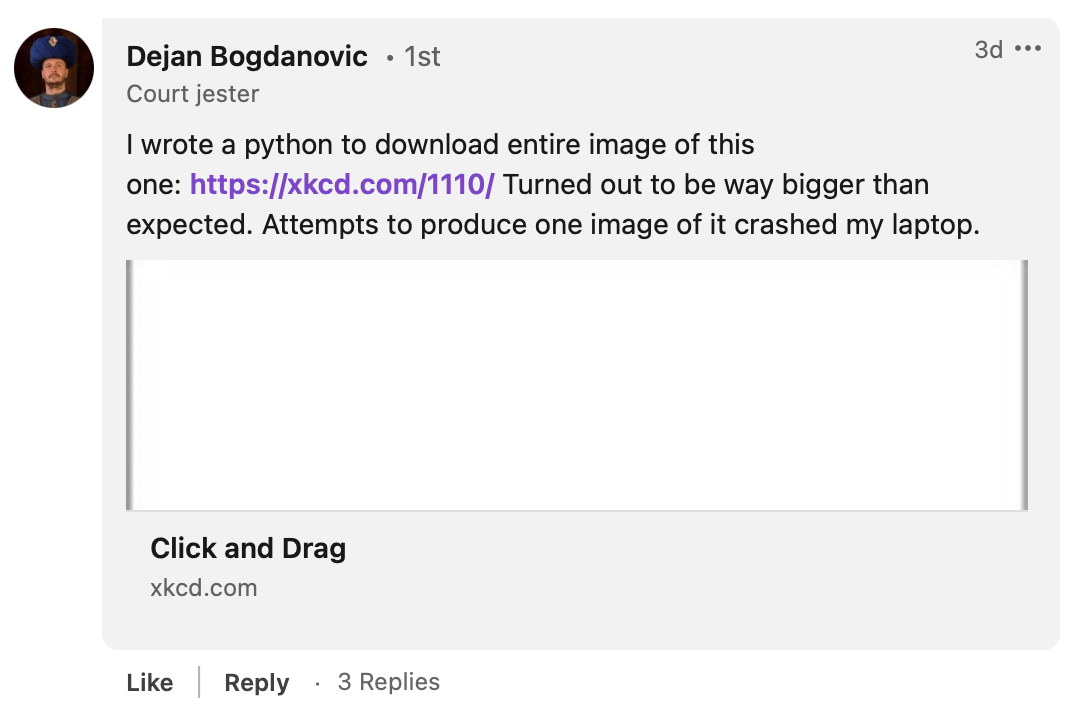The height and width of the screenshot is (724, 1082).
Task: Click the Court jester headline text
Action: [x=192, y=93]
